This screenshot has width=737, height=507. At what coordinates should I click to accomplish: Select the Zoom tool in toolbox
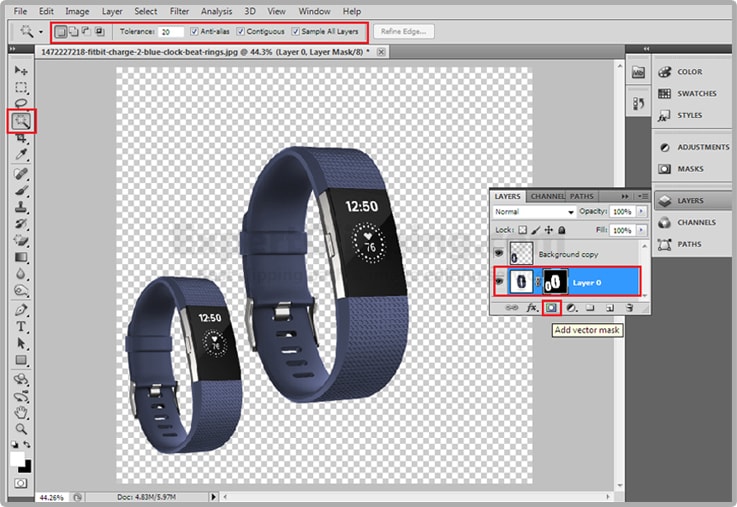21,429
